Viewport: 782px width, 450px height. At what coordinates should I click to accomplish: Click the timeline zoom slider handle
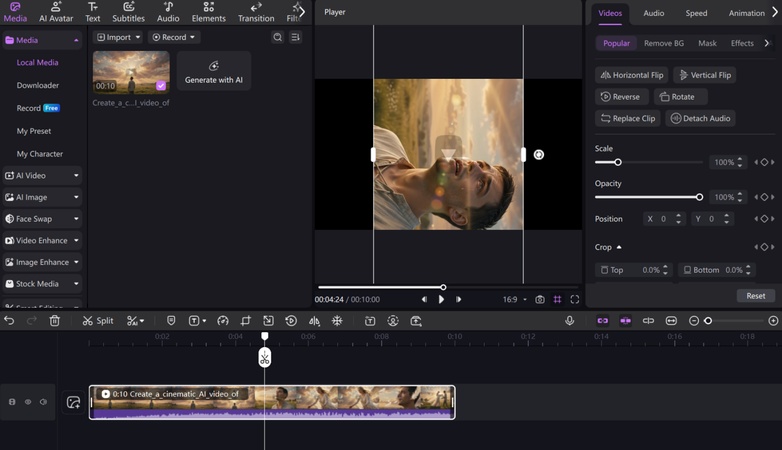[708, 321]
